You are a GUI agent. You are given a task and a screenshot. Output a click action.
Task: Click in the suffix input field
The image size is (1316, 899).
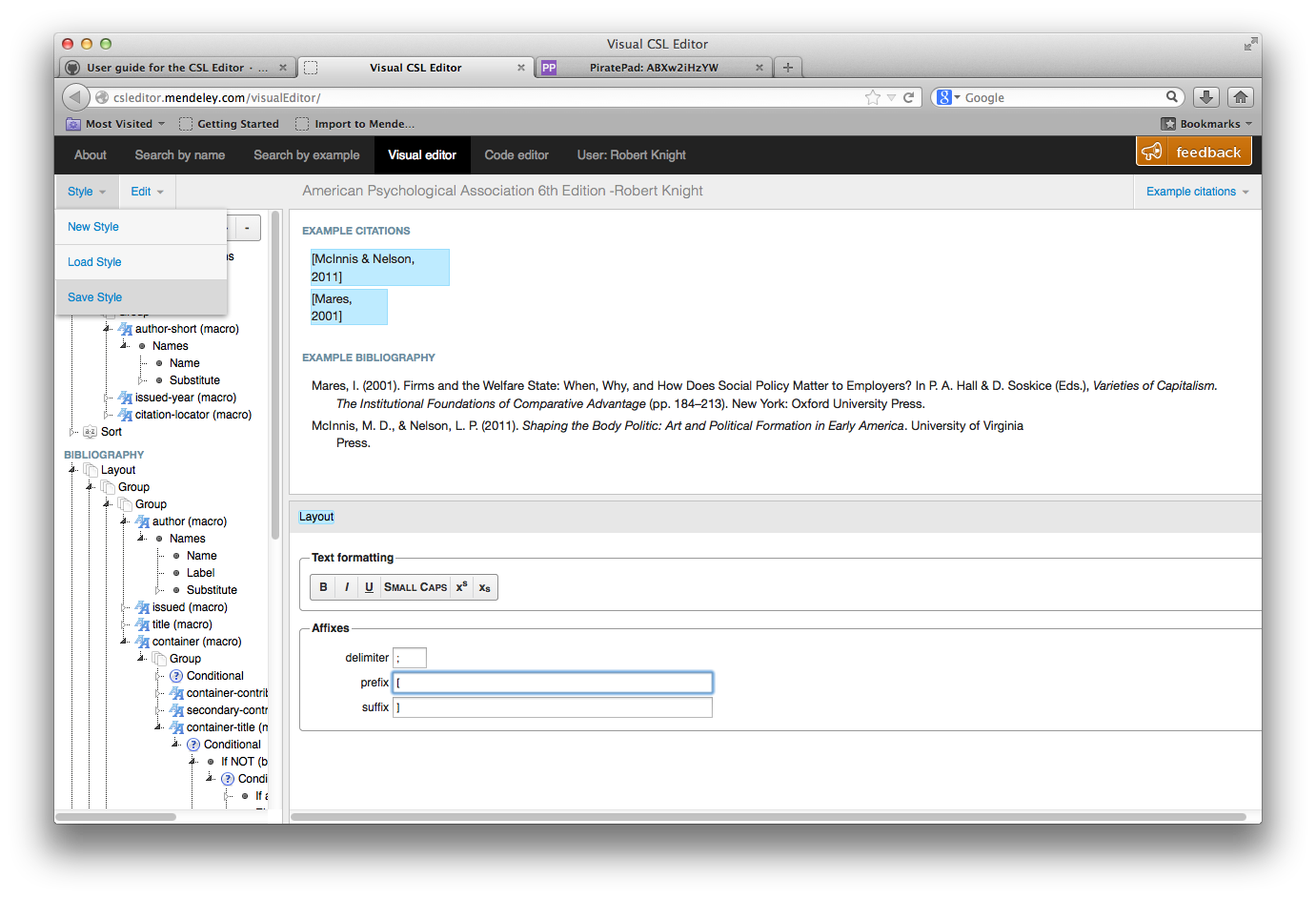click(x=553, y=707)
